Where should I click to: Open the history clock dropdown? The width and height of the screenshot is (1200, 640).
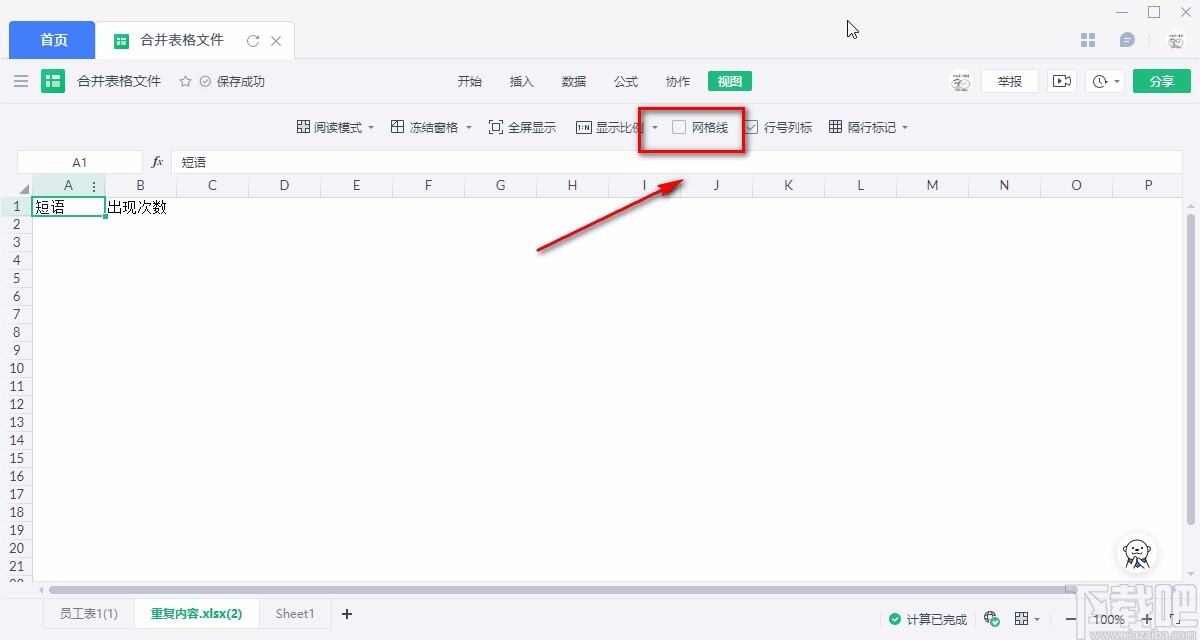pos(1105,81)
